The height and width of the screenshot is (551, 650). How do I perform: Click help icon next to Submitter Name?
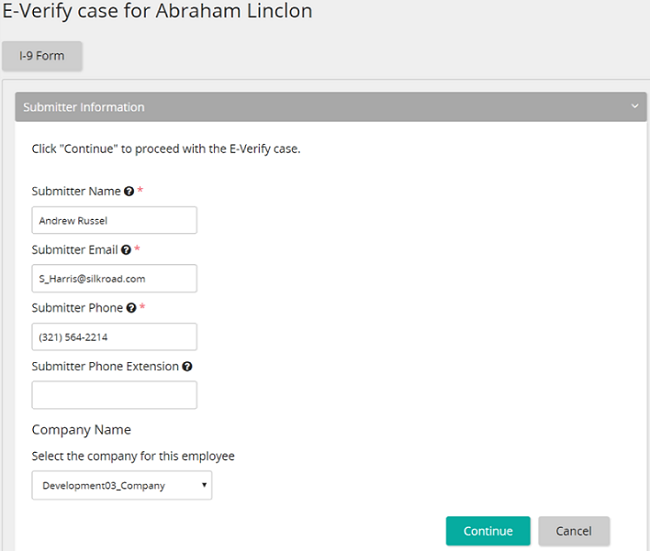(129, 191)
